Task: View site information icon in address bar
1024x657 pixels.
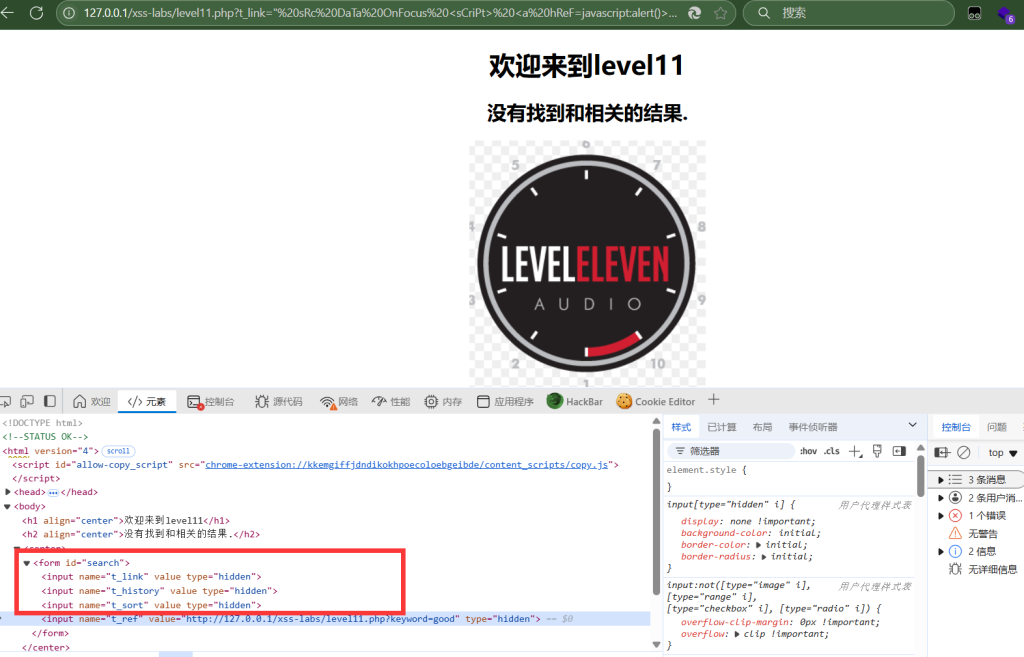Action: click(x=69, y=13)
